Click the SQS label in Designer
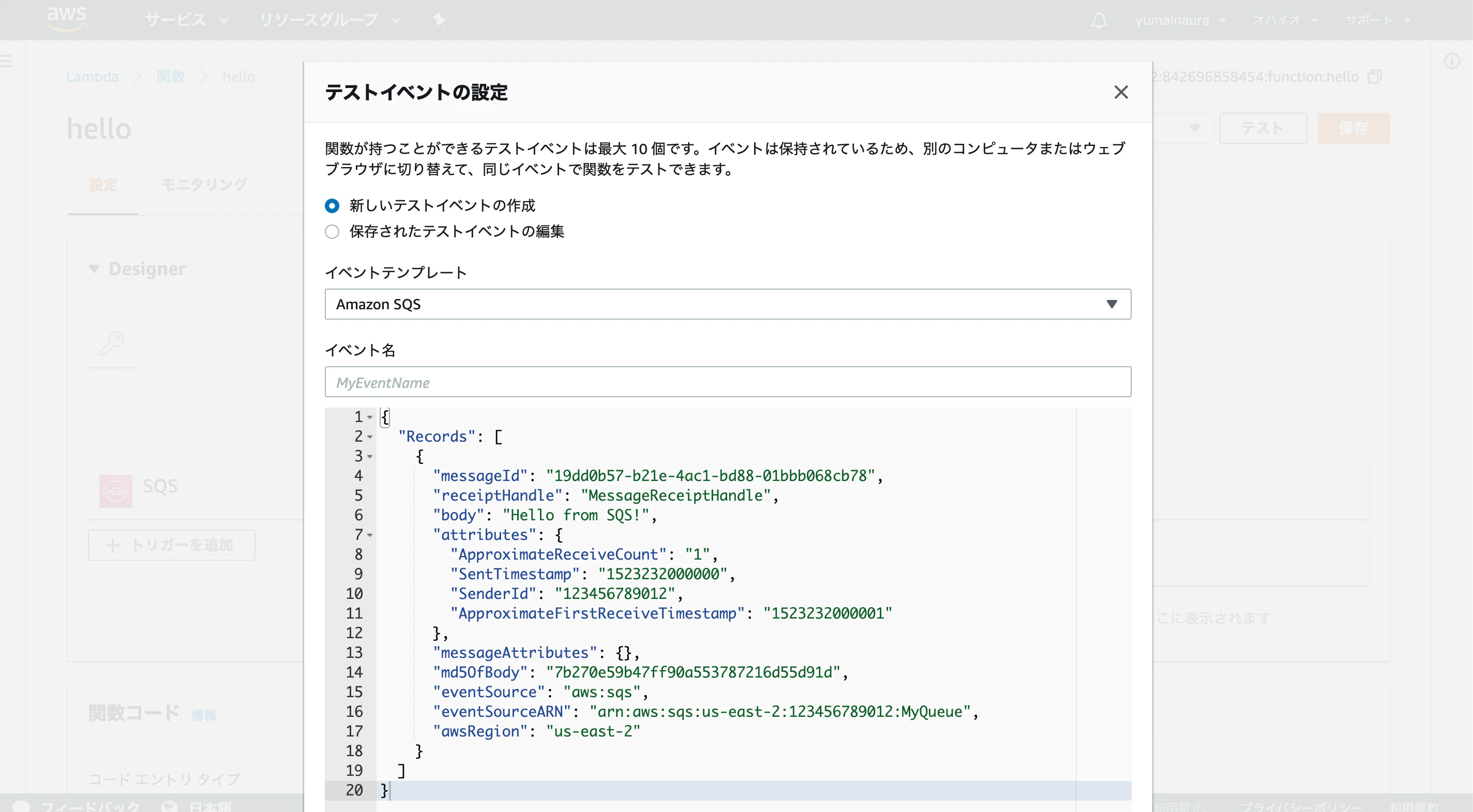Image resolution: width=1473 pixels, height=812 pixels. (160, 486)
